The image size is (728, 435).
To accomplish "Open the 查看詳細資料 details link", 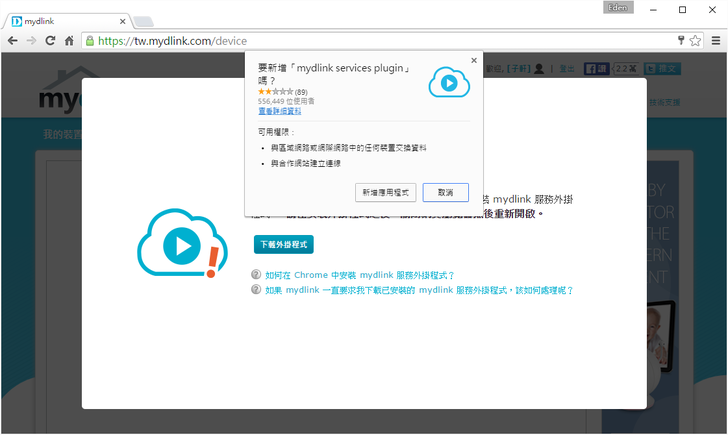I will click(280, 111).
